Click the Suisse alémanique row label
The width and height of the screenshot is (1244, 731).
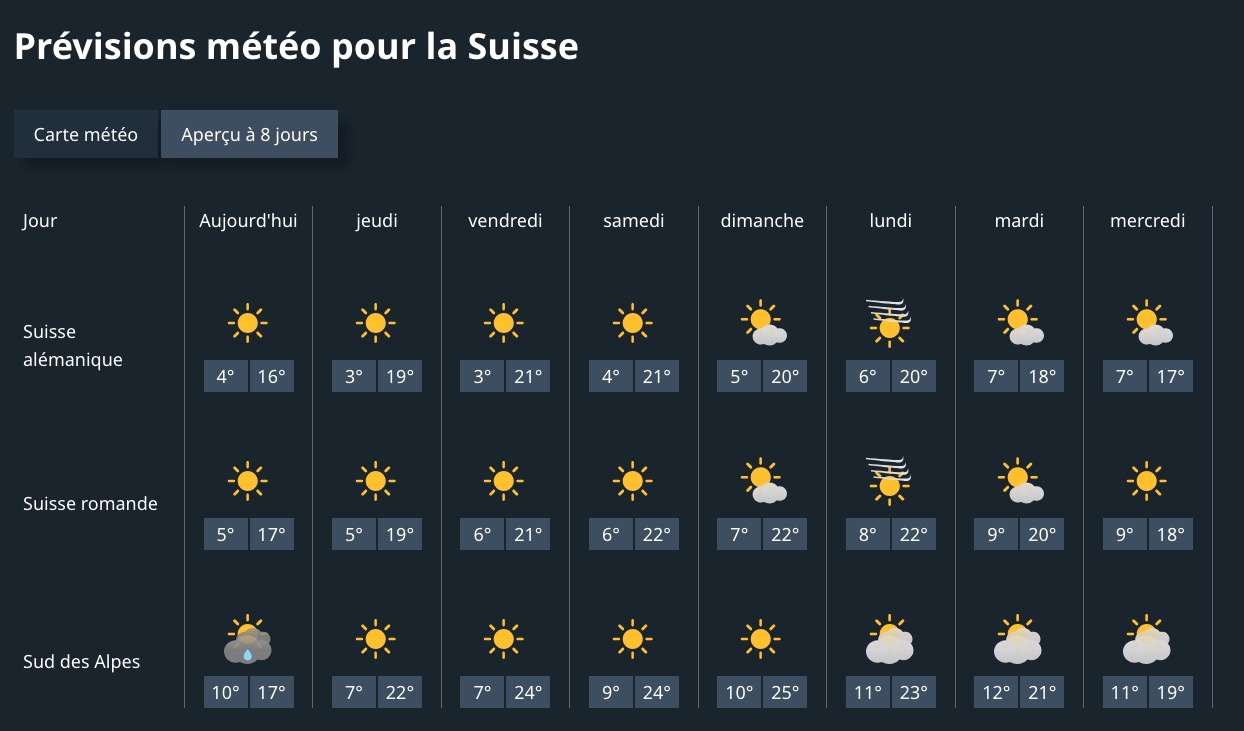[x=72, y=345]
